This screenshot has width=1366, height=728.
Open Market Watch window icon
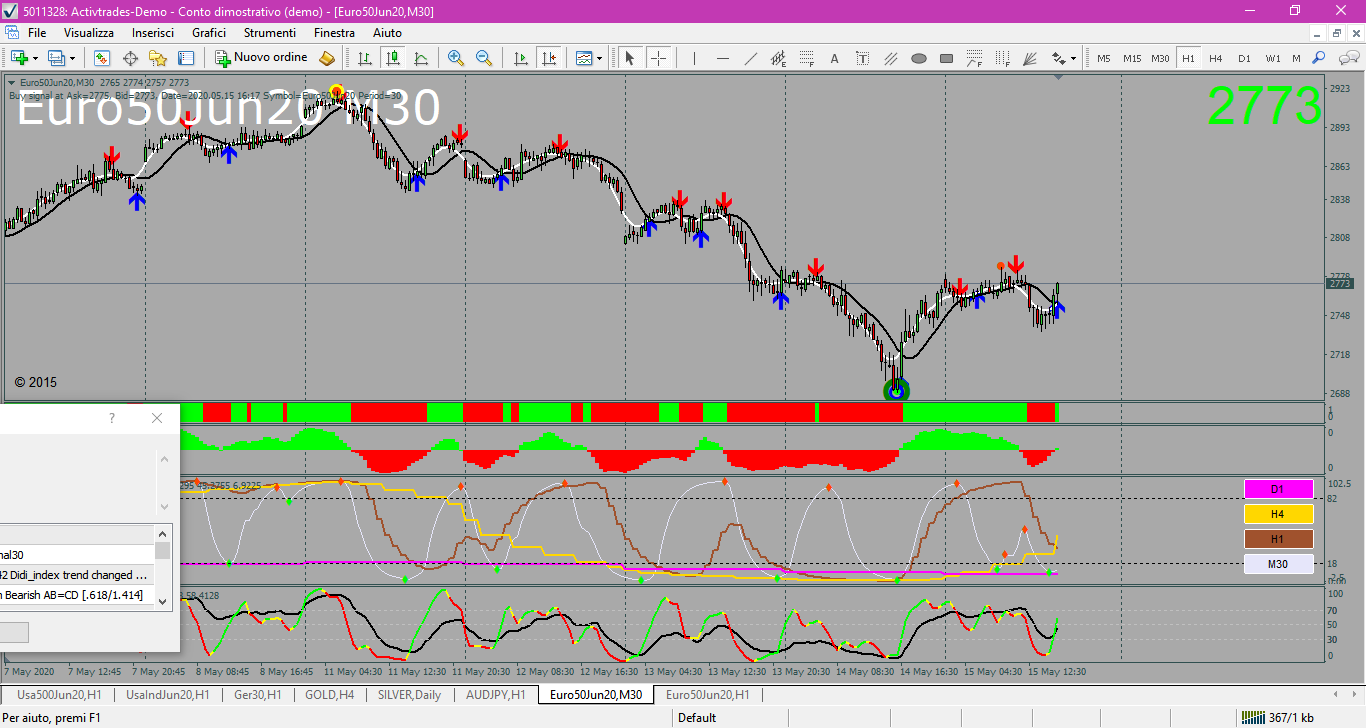click(102, 58)
